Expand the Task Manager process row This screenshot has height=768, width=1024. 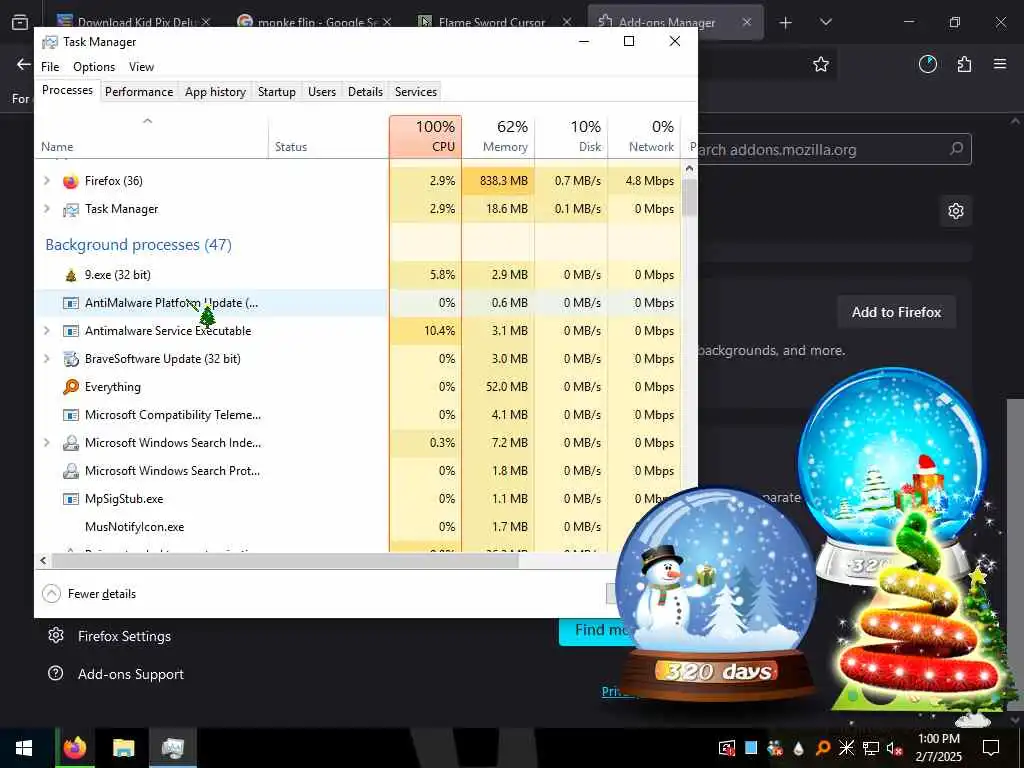pyautogui.click(x=46, y=208)
